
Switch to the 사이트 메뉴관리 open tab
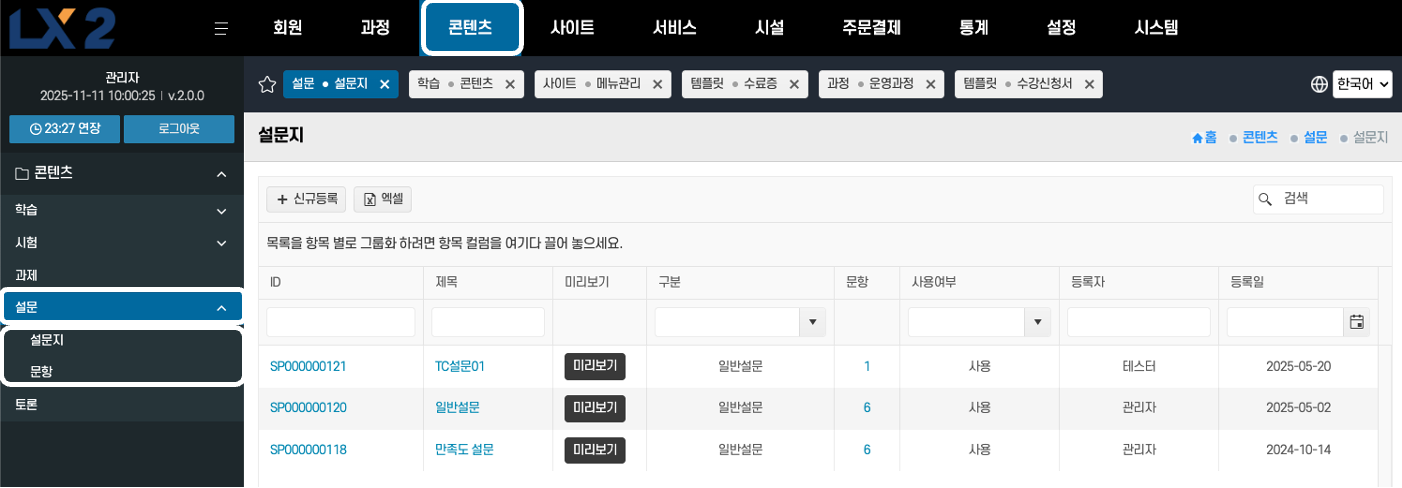tap(592, 84)
